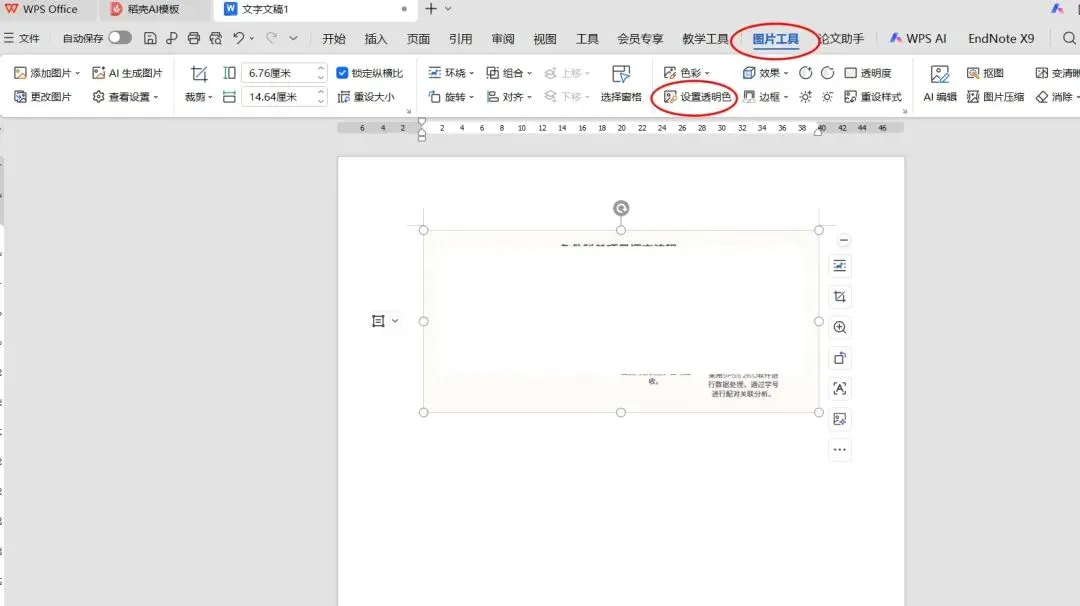Viewport: 1080px width, 606px height.
Task: Open the EndNote X9 tab
Action: [1001, 39]
